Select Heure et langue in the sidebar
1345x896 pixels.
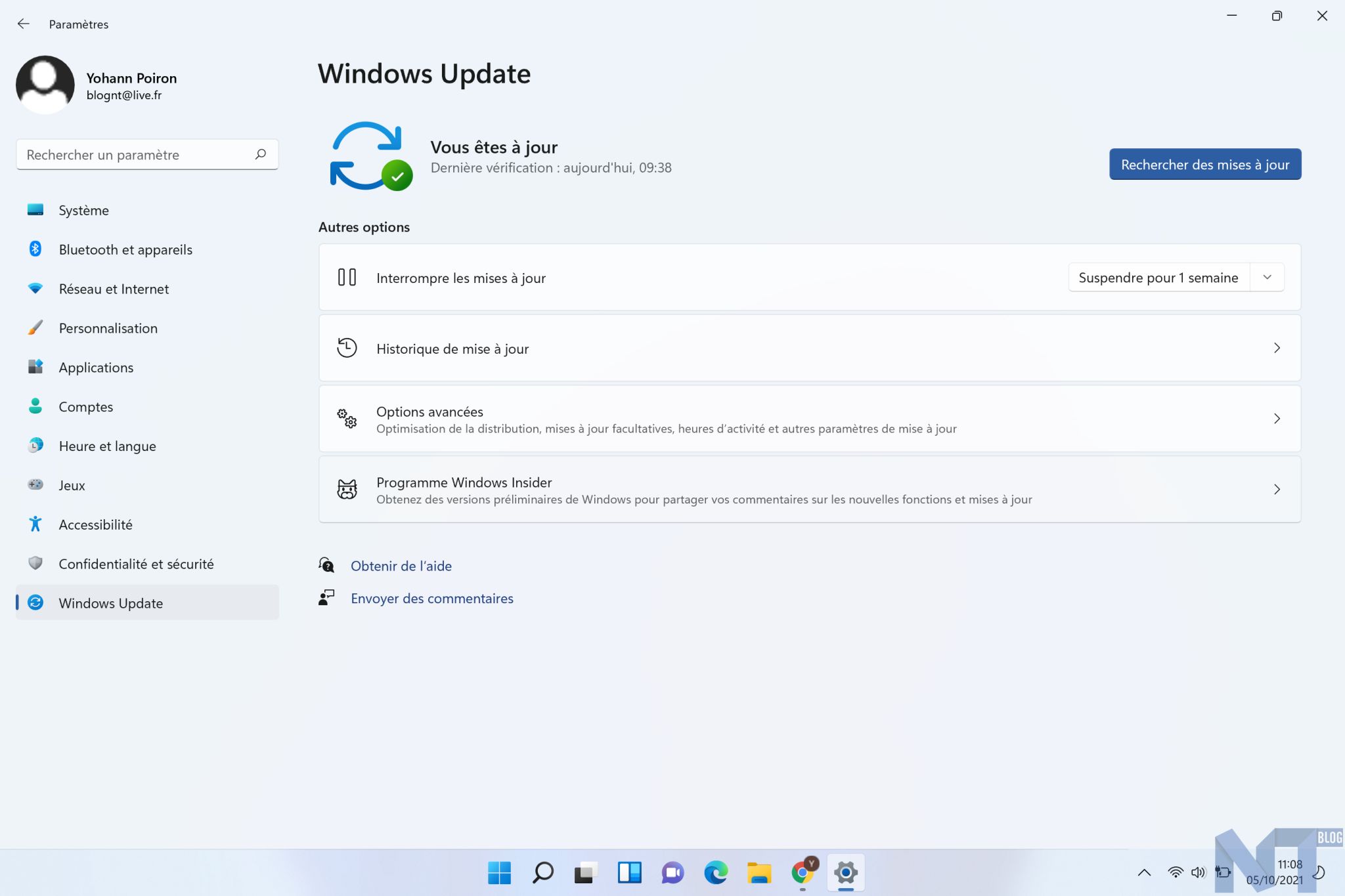click(x=107, y=446)
